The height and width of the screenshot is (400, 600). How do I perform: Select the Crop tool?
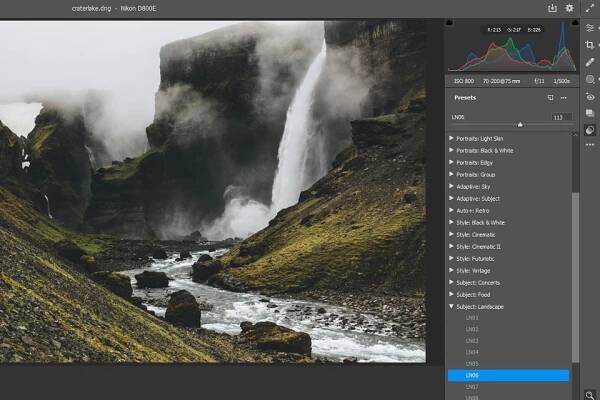[x=589, y=45]
